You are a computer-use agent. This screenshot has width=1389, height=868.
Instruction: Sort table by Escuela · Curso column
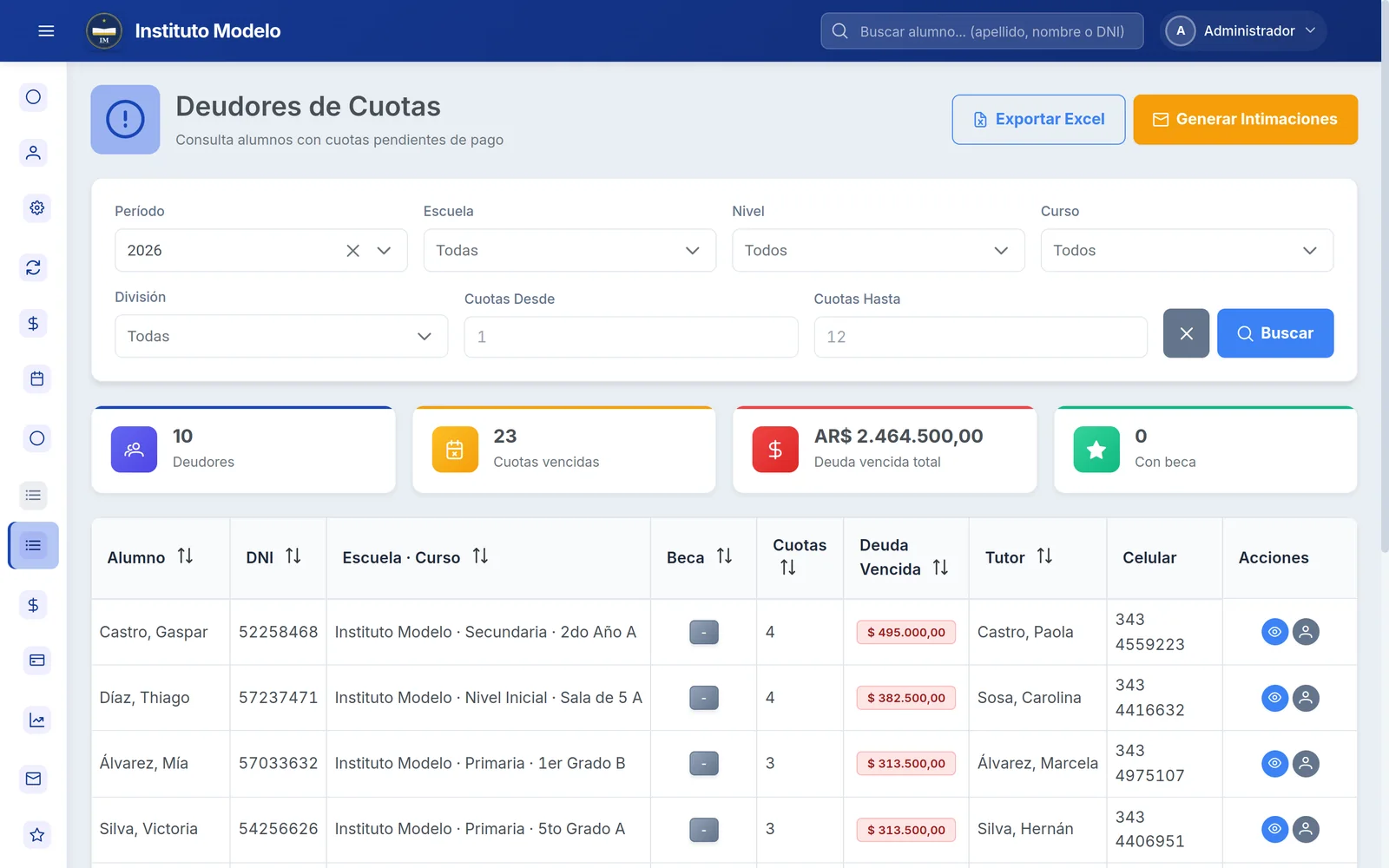coord(480,556)
